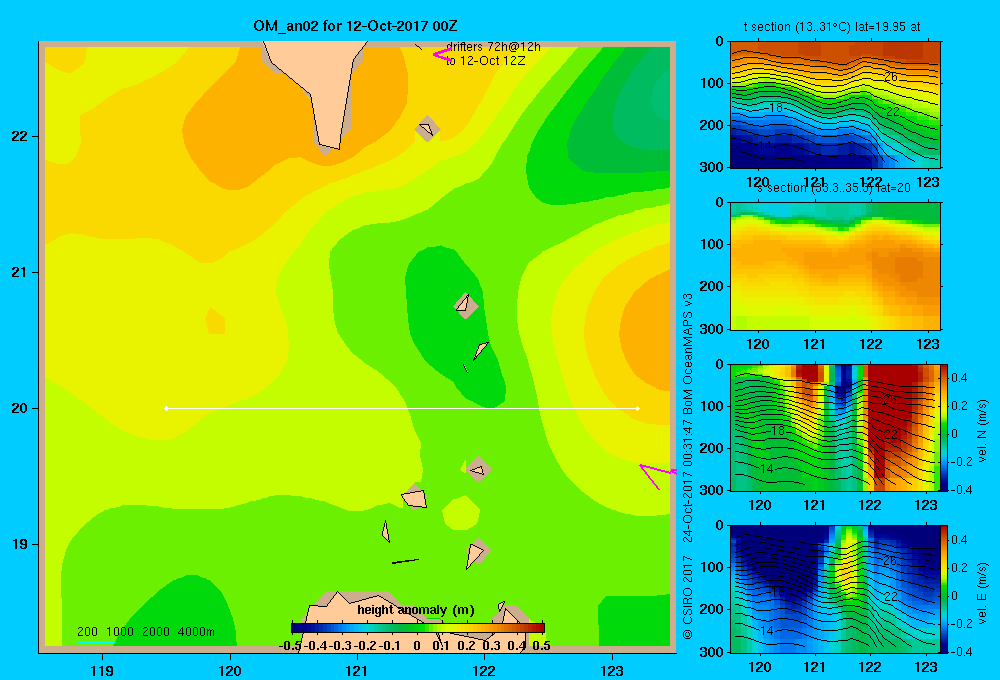The image size is (1000, 680).
Task: Click the west endpoint of the white section line
Action: [x=166, y=408]
